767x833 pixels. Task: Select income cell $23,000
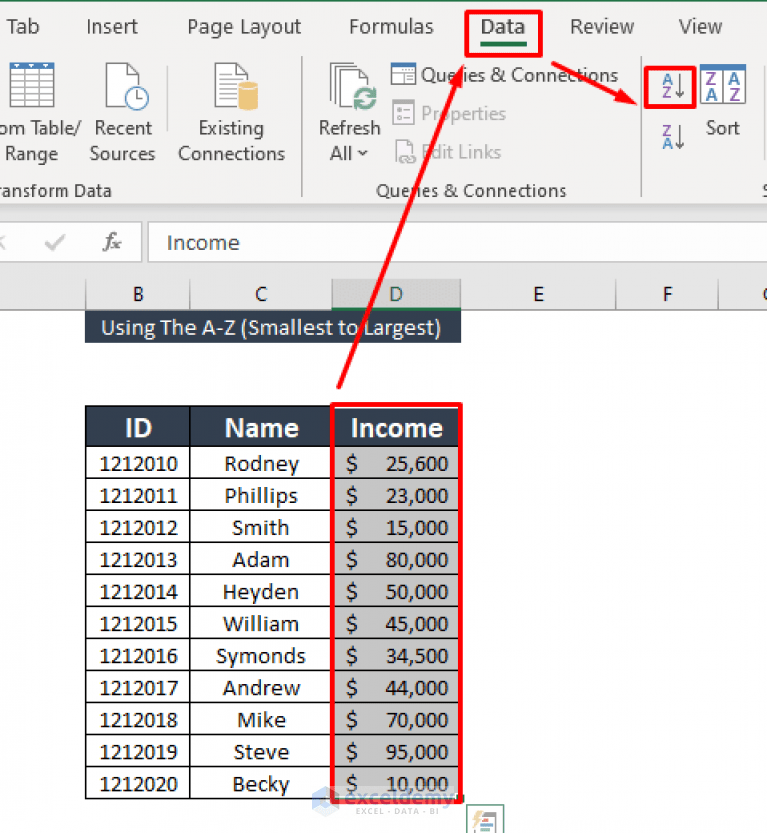[396, 495]
